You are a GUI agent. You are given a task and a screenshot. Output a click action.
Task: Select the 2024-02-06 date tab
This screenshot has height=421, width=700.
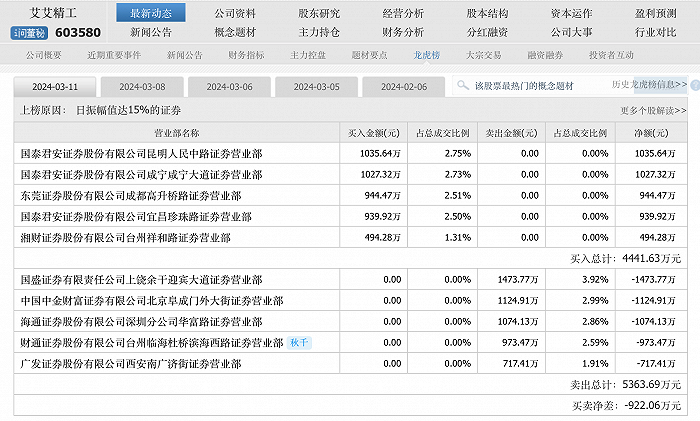[402, 87]
